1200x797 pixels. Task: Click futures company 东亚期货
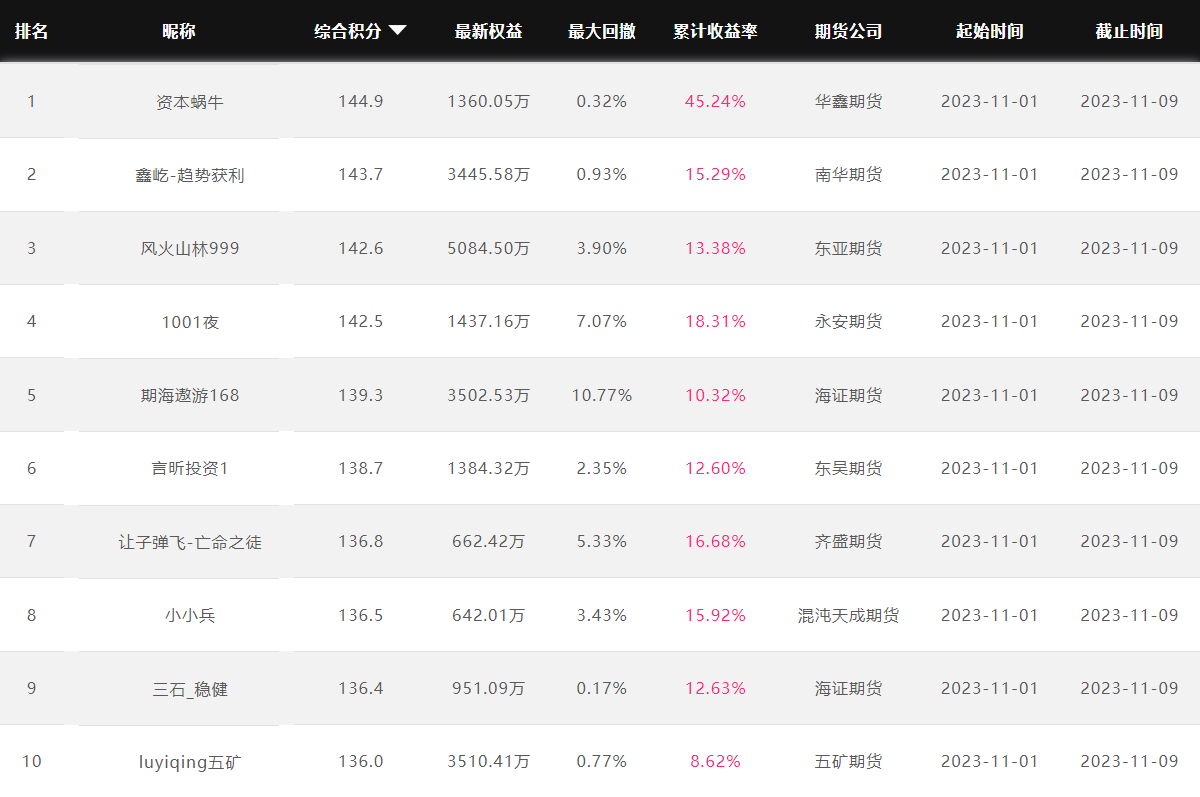point(848,248)
